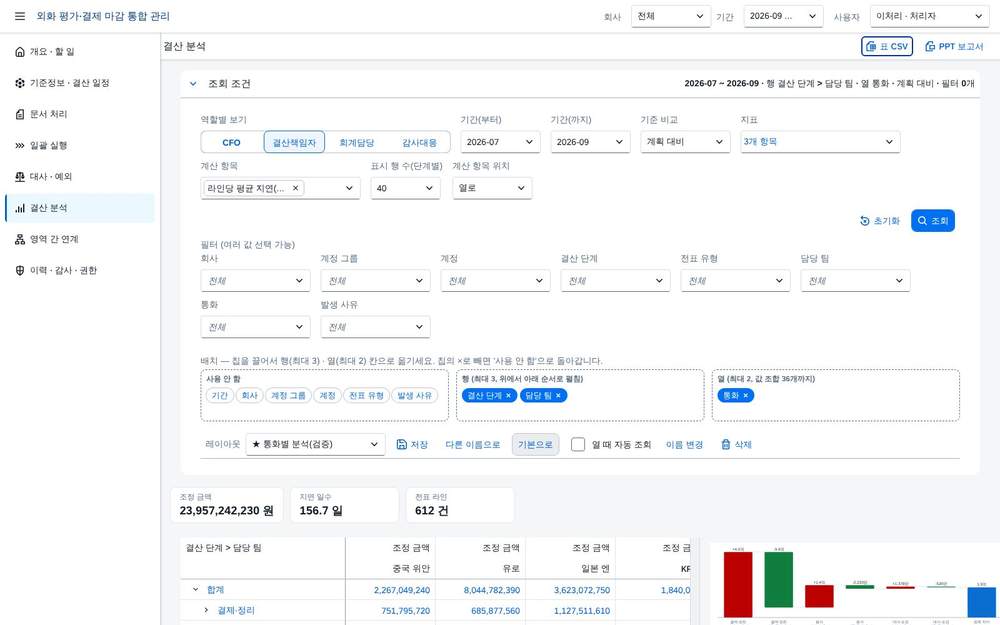This screenshot has height=625, width=1000.
Task: Remove the 통화 column chip with its ×
Action: click(746, 395)
